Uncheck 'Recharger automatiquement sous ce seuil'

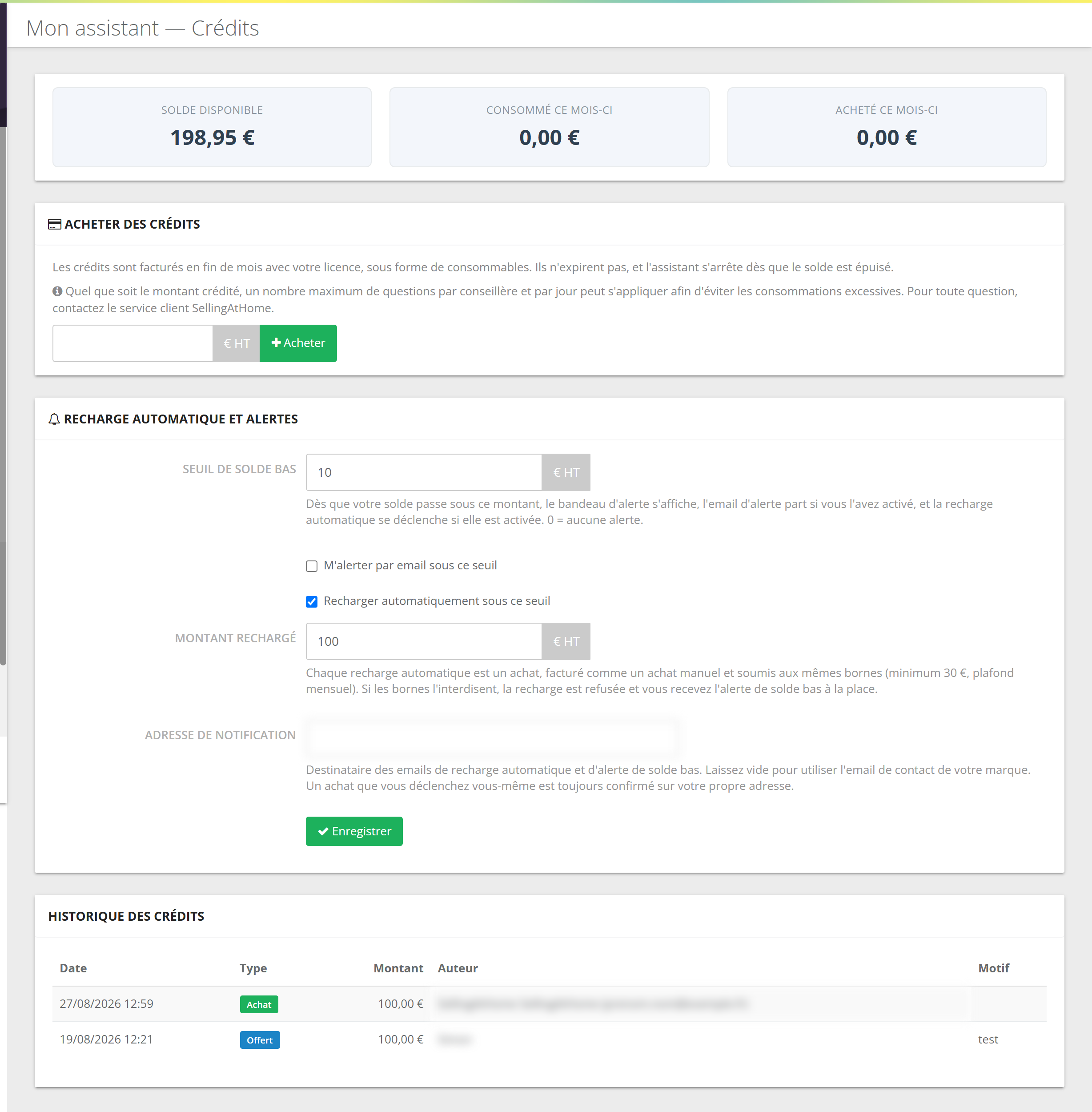coord(311,602)
